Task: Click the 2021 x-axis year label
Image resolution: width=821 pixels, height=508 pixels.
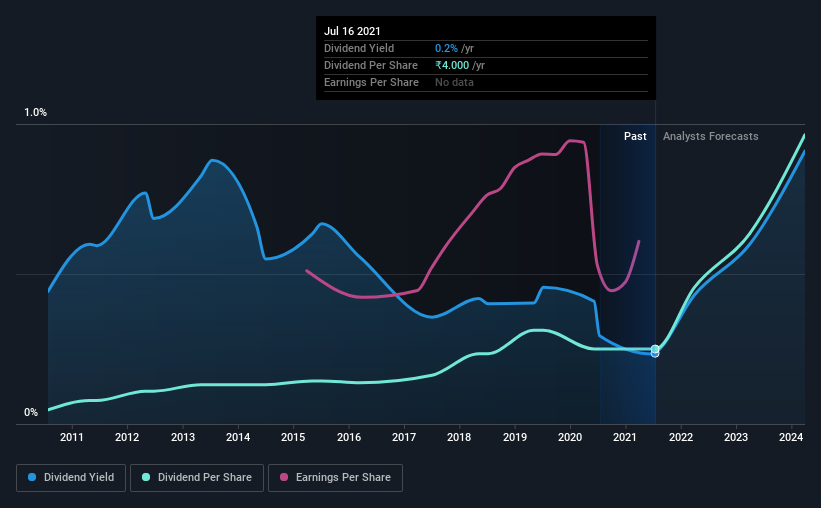Action: coord(625,437)
